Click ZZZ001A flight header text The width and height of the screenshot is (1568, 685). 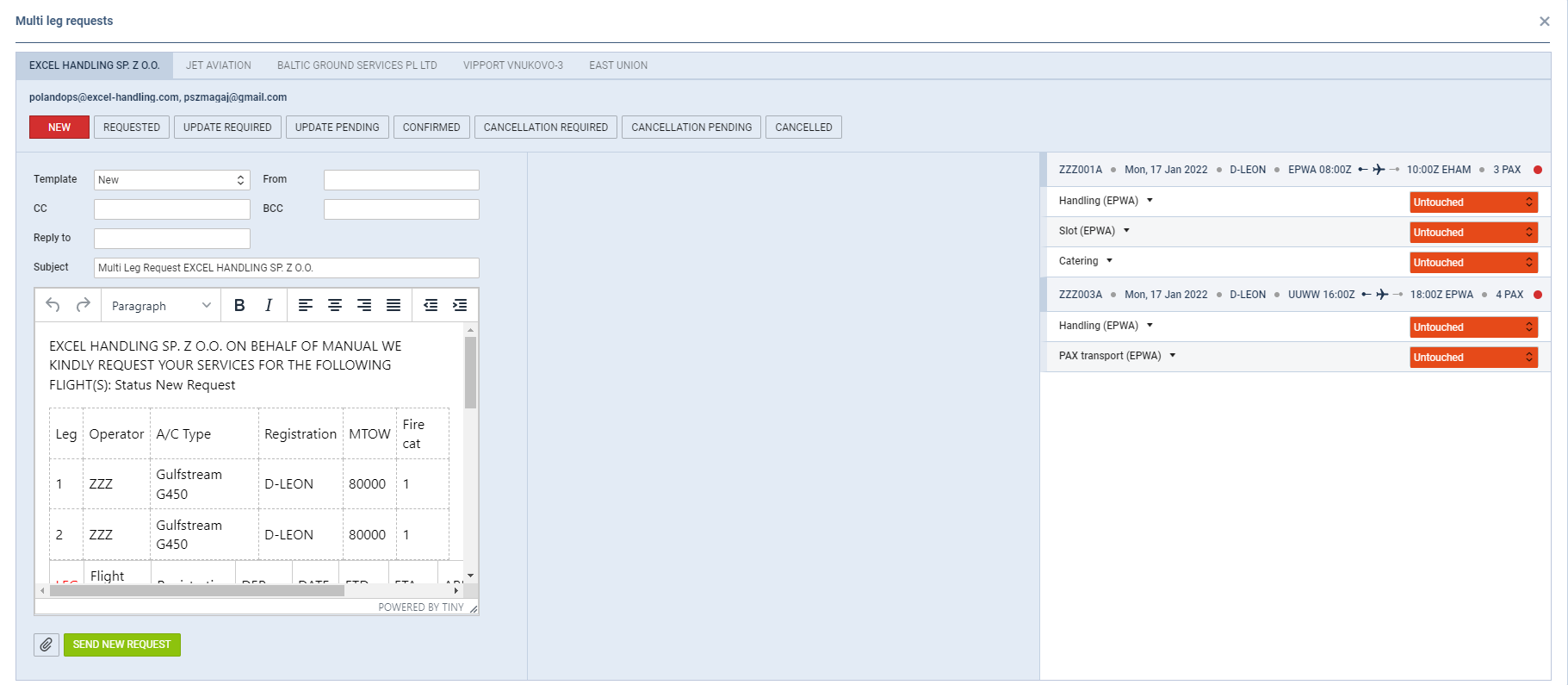(x=1081, y=170)
